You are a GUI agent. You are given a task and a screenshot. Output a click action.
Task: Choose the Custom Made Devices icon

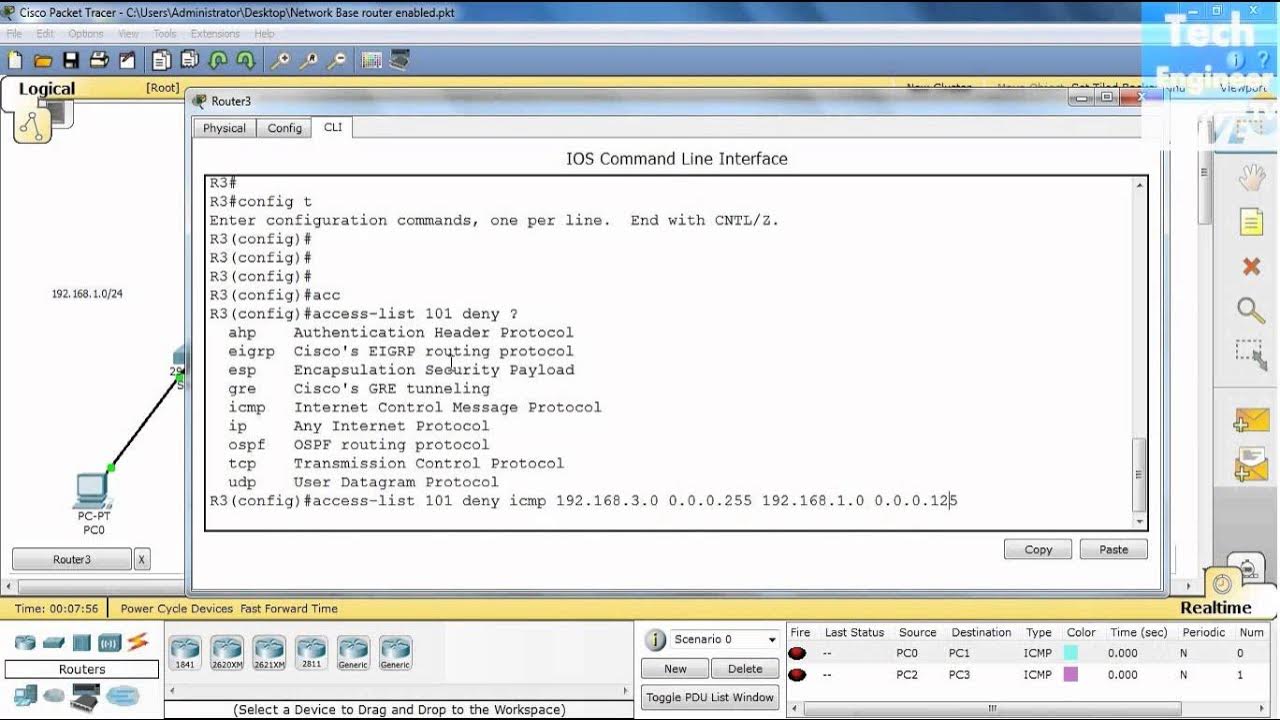(86, 695)
